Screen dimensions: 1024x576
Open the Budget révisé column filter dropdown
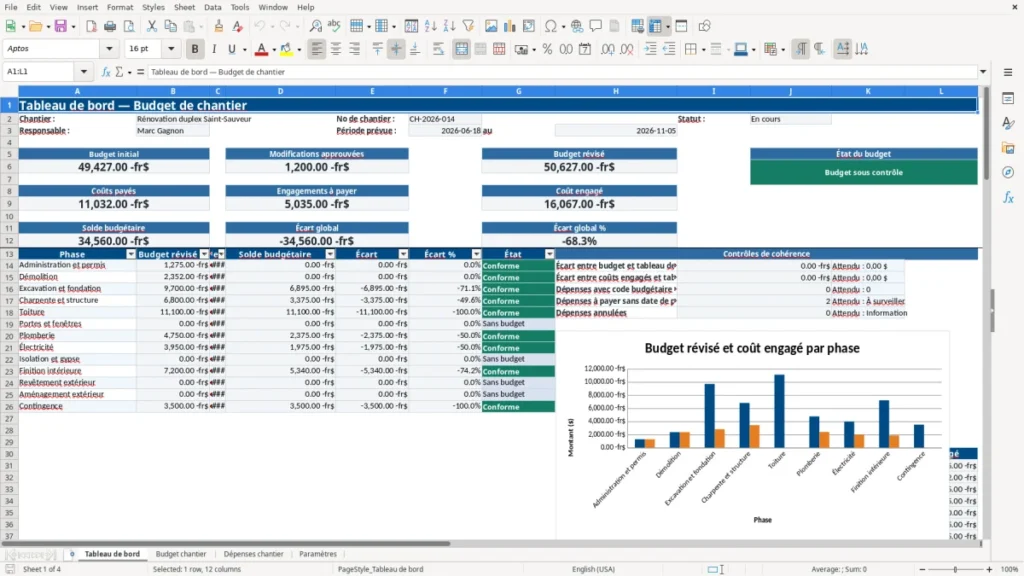(x=204, y=254)
